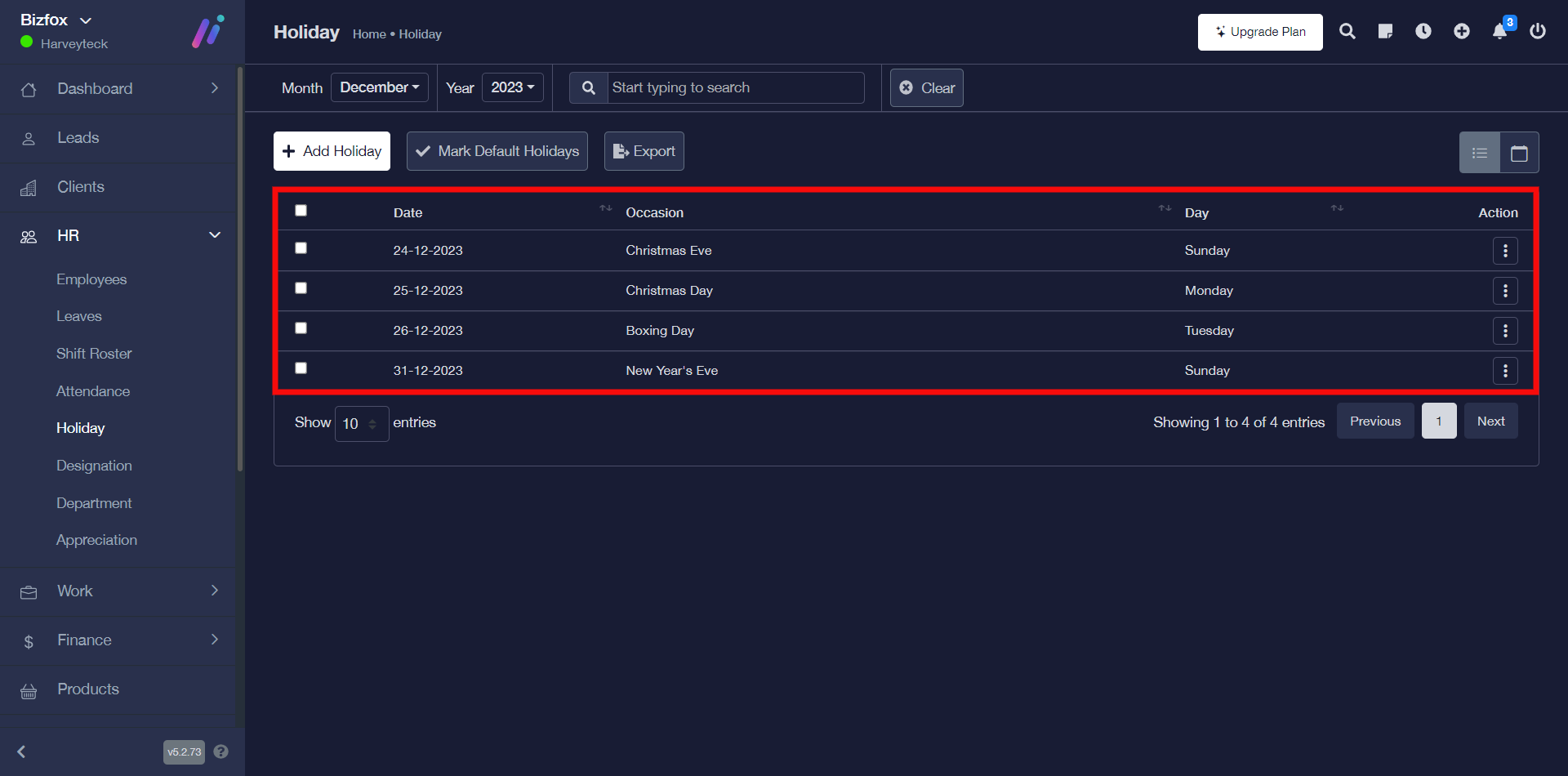Click the search magnifier icon in header
This screenshot has width=1568, height=776.
[1347, 32]
